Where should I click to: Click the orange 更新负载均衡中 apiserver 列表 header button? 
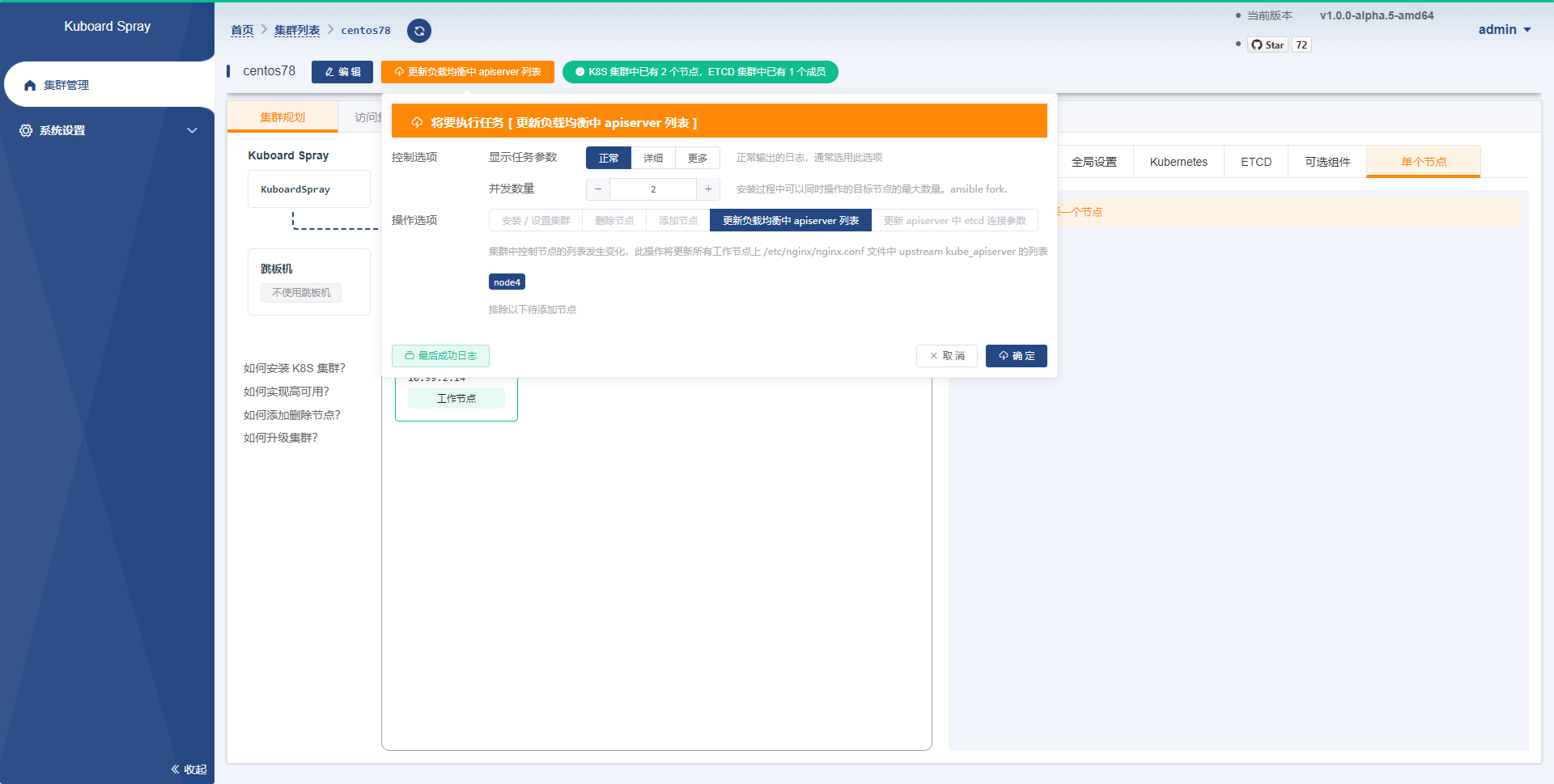click(x=468, y=72)
